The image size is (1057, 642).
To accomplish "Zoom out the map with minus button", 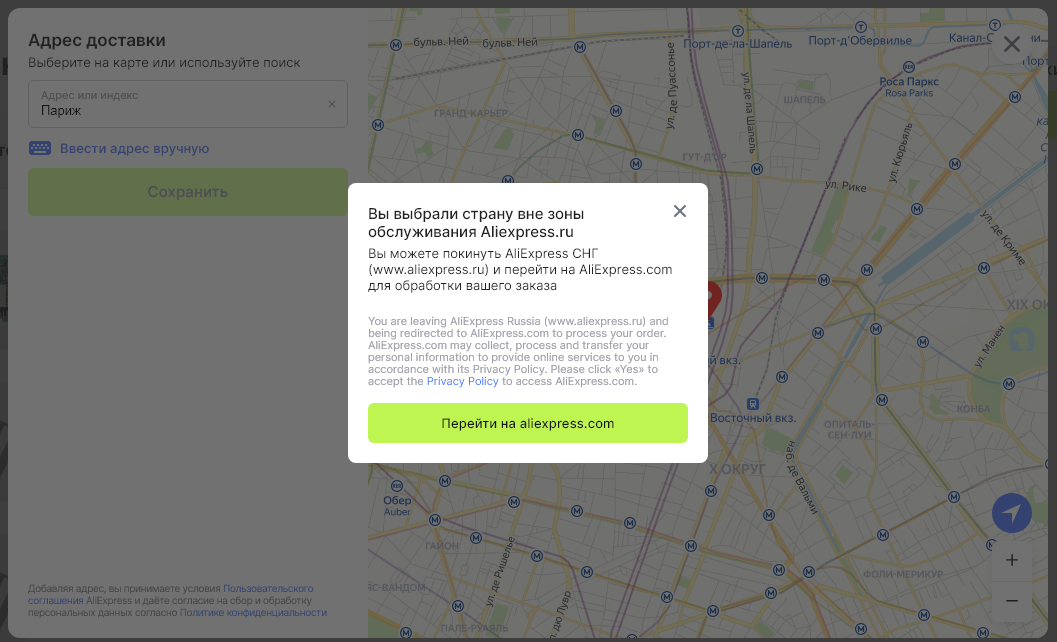I will [x=1011, y=600].
